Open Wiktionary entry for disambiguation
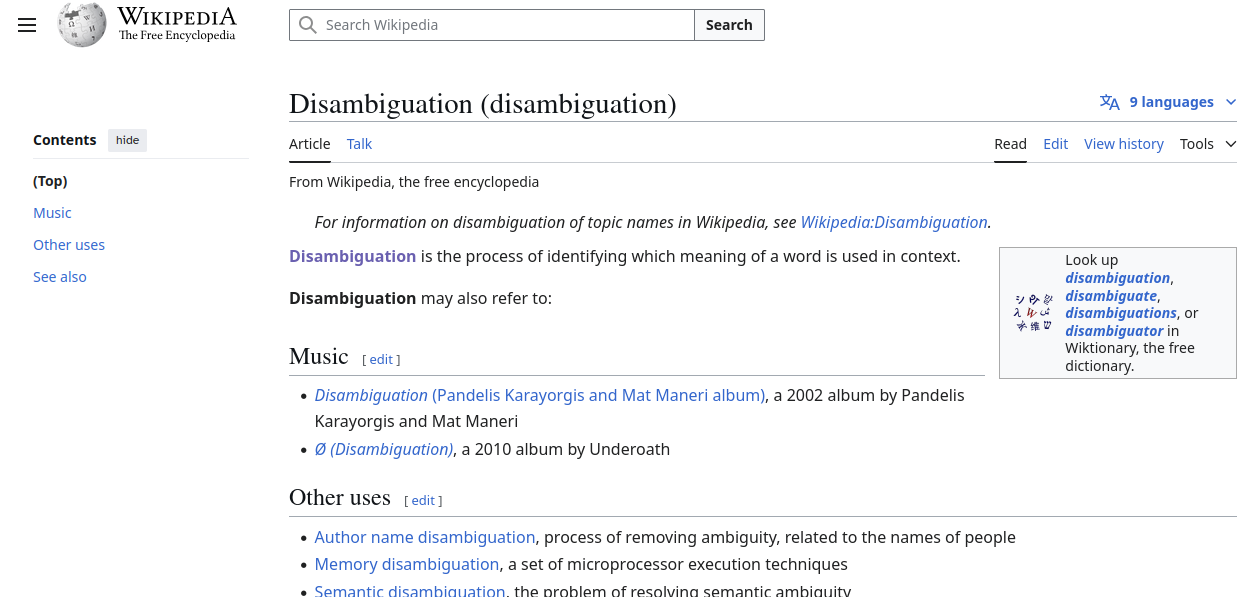 click(x=1117, y=278)
